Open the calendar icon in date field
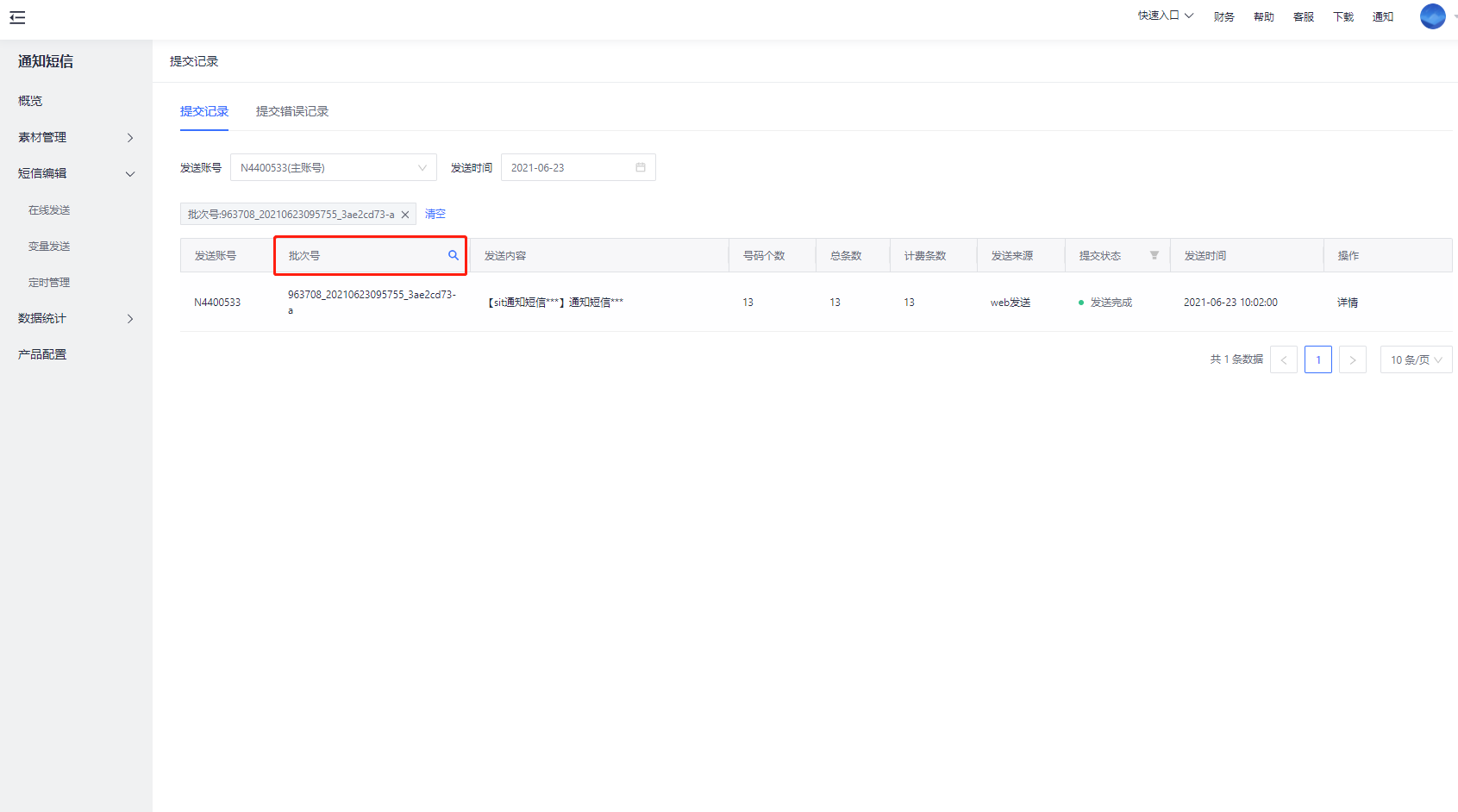This screenshot has width=1458, height=812. (641, 167)
